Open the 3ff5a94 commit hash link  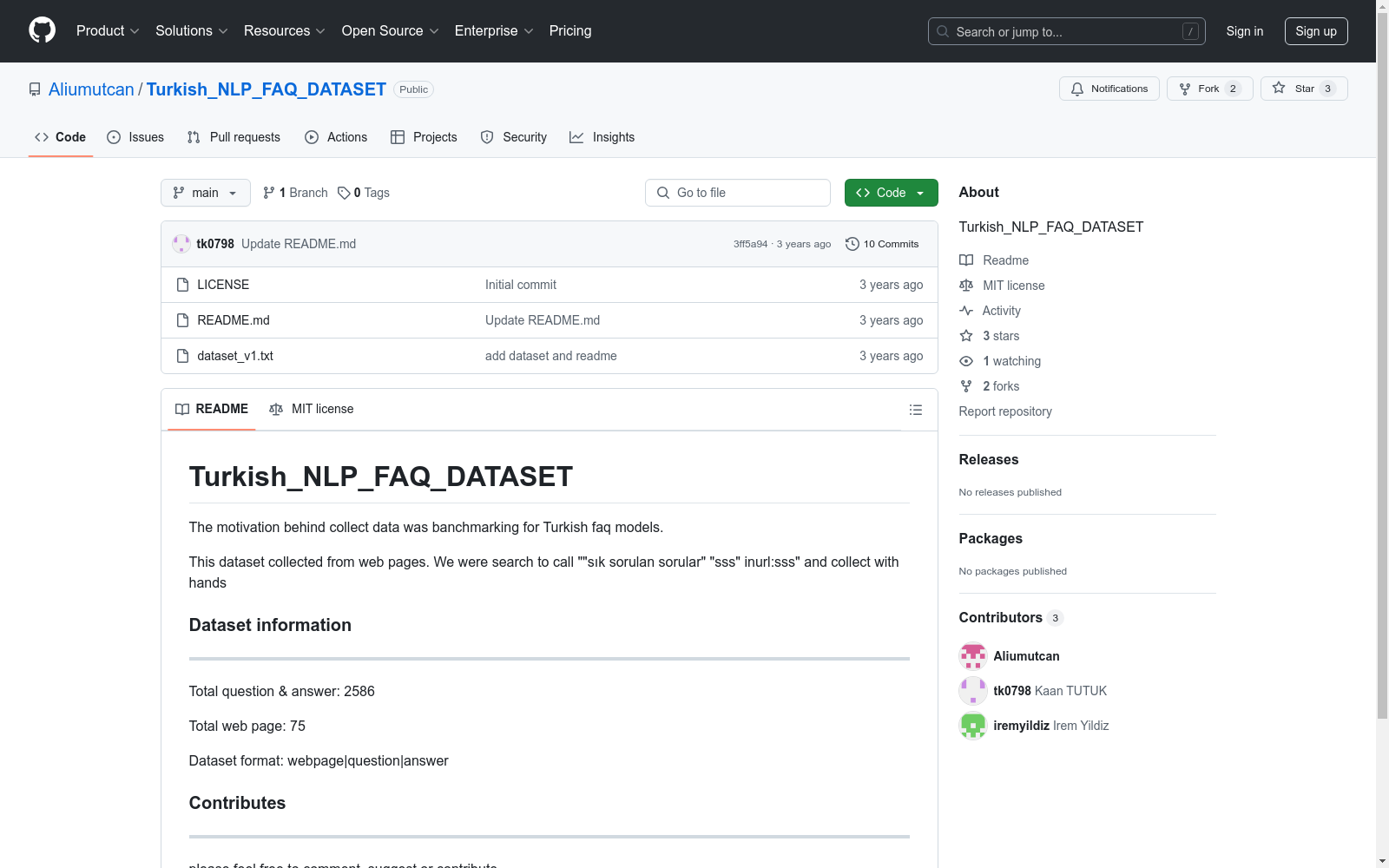coord(751,244)
